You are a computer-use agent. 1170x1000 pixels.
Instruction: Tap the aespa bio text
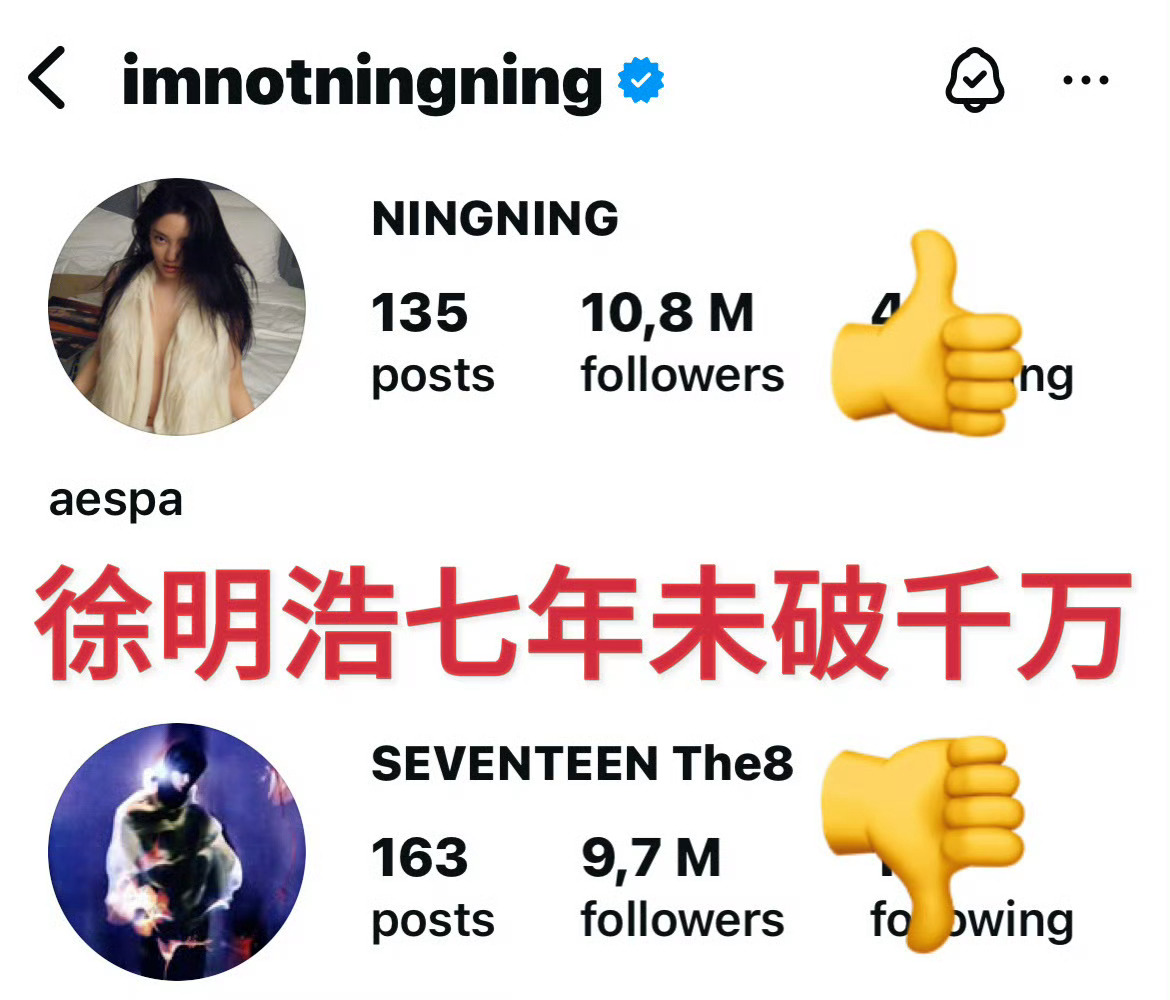(x=116, y=501)
